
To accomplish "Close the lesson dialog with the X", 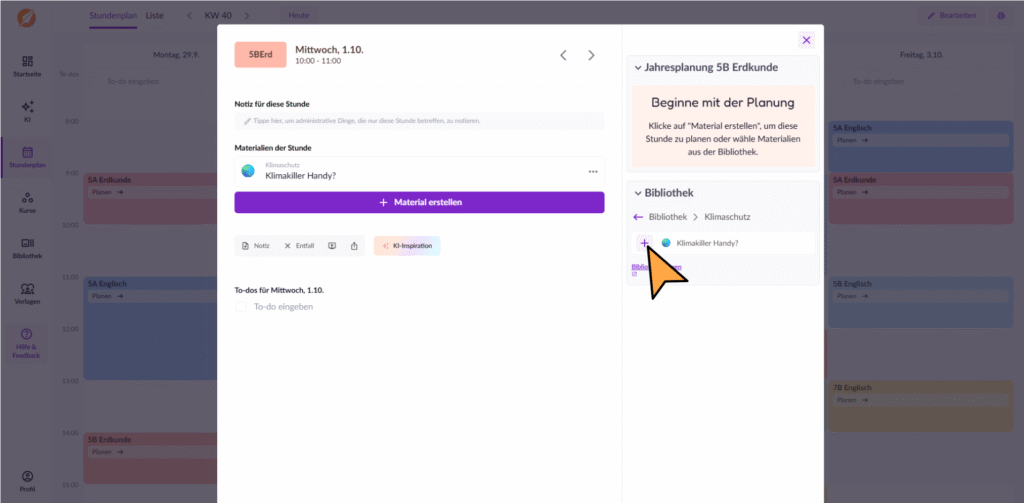I will [x=806, y=40].
